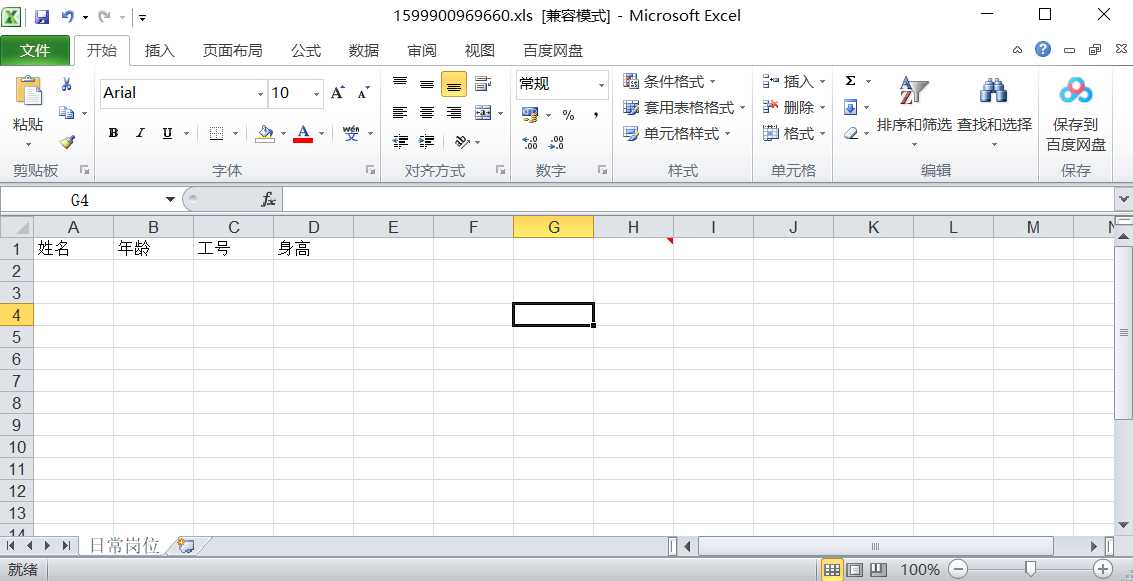Click 插入 cells button
1133x581 pixels.
pyautogui.click(x=793, y=81)
